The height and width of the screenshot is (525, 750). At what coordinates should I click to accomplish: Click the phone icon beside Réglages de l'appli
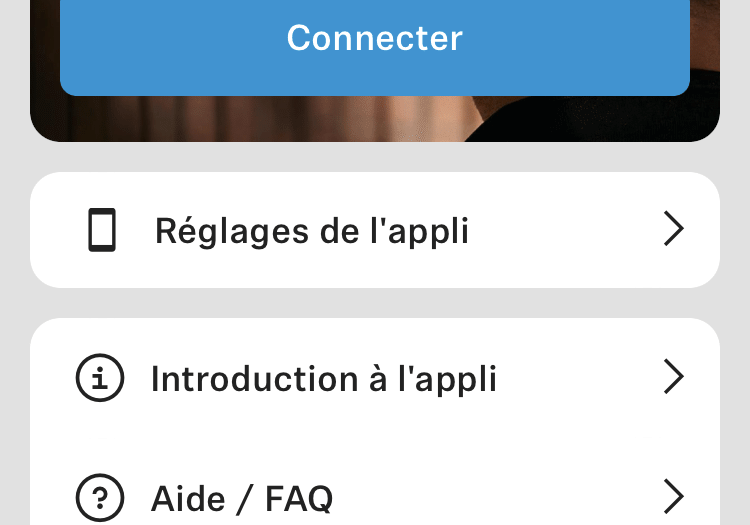(102, 230)
